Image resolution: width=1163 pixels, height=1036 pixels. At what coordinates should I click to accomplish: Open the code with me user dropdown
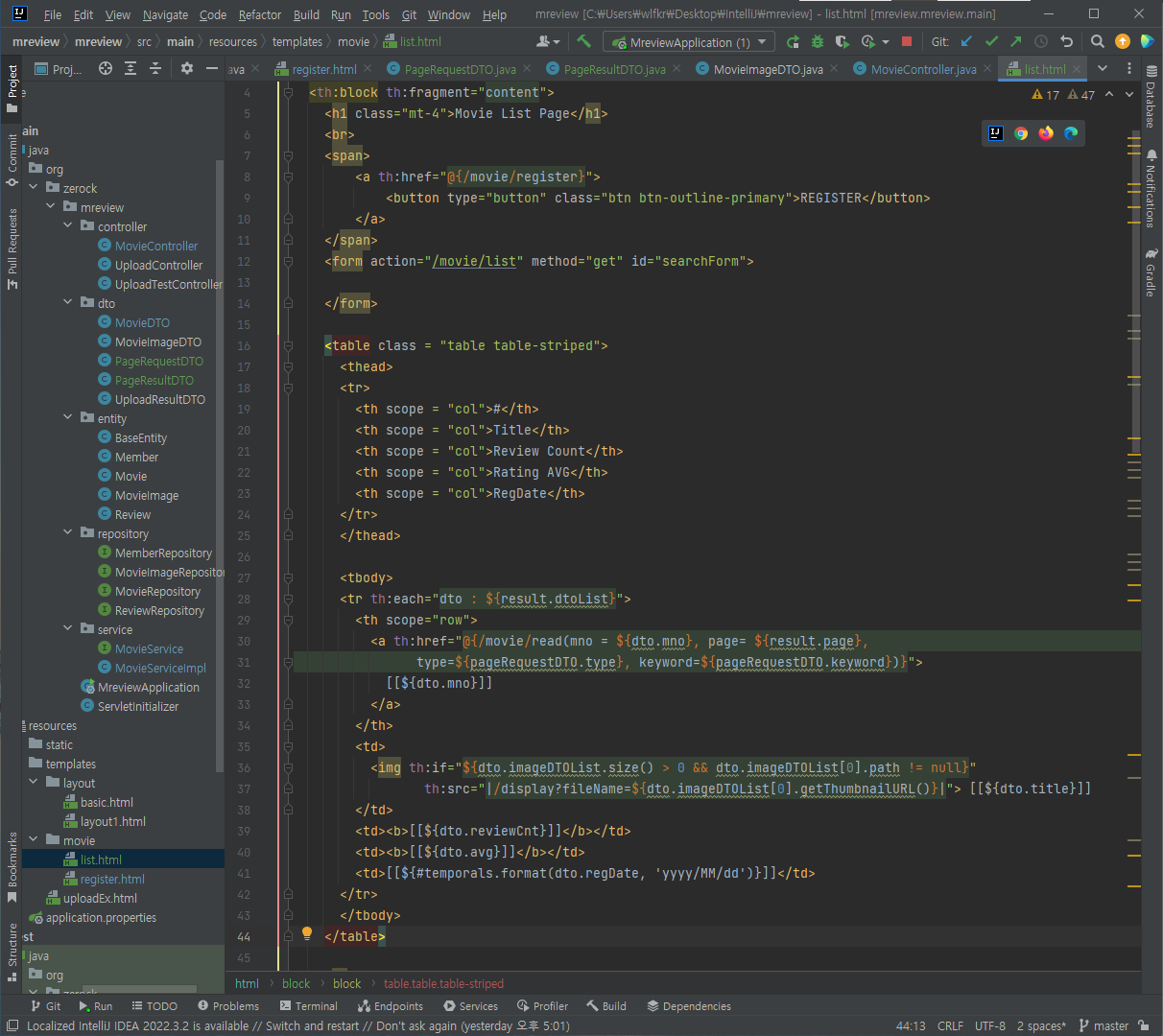pos(548,41)
